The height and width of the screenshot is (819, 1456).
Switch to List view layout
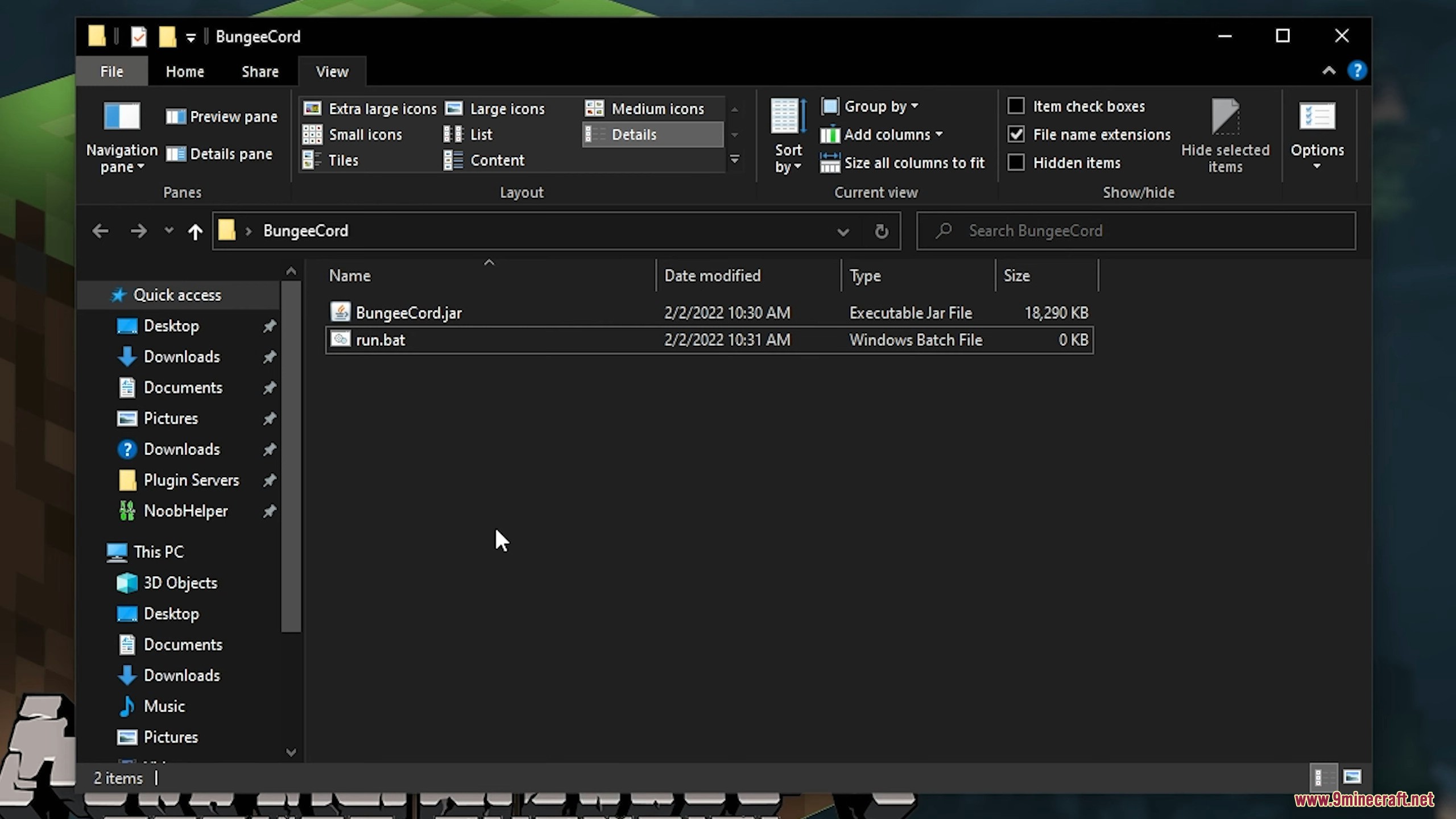[x=481, y=134]
